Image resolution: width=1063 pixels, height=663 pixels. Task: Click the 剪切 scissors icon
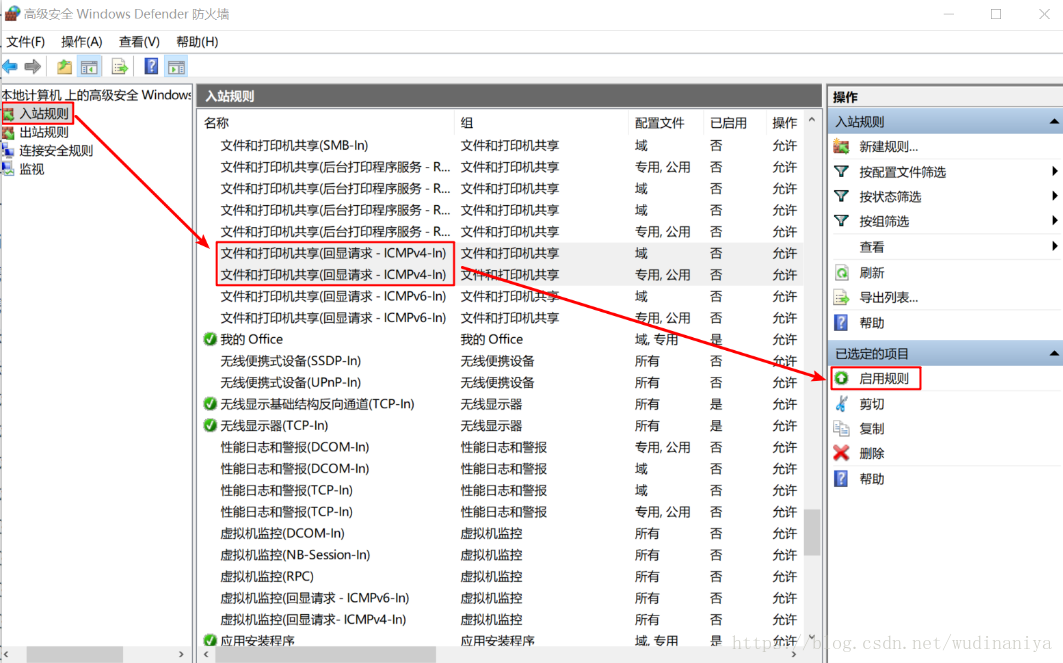[841, 404]
